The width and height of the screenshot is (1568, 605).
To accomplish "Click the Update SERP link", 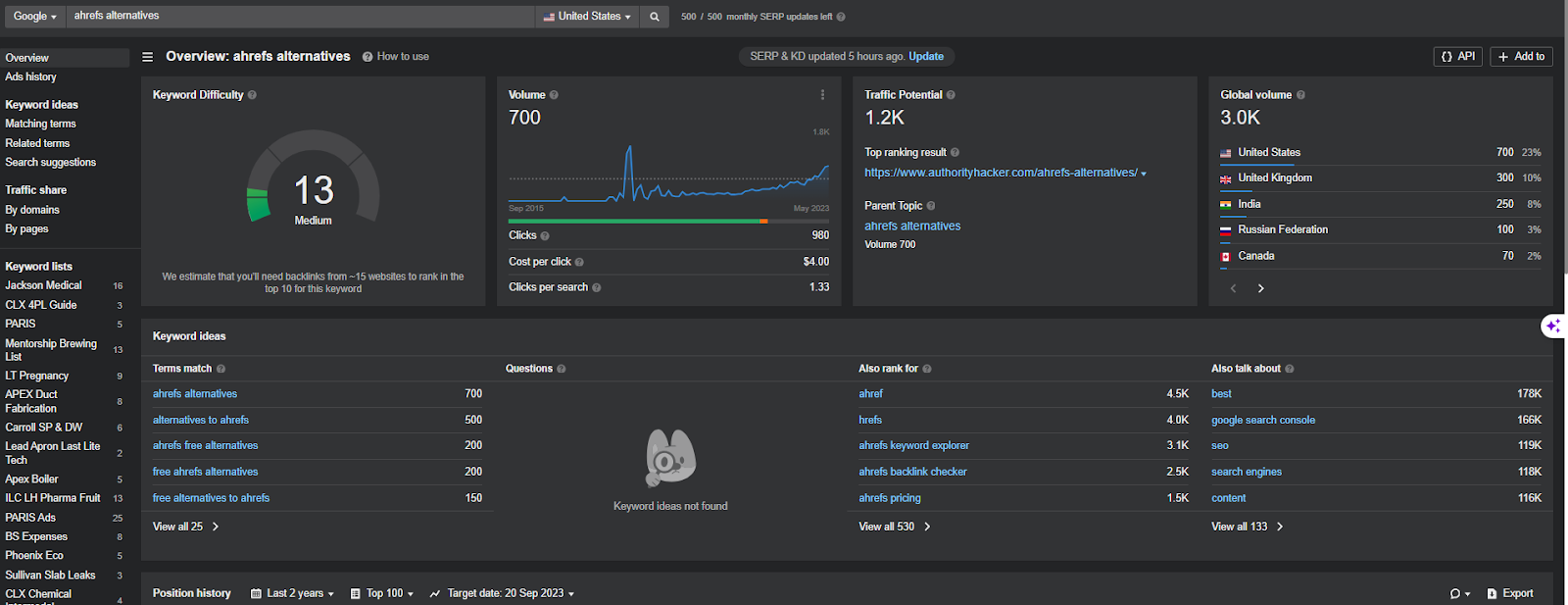I will (926, 57).
